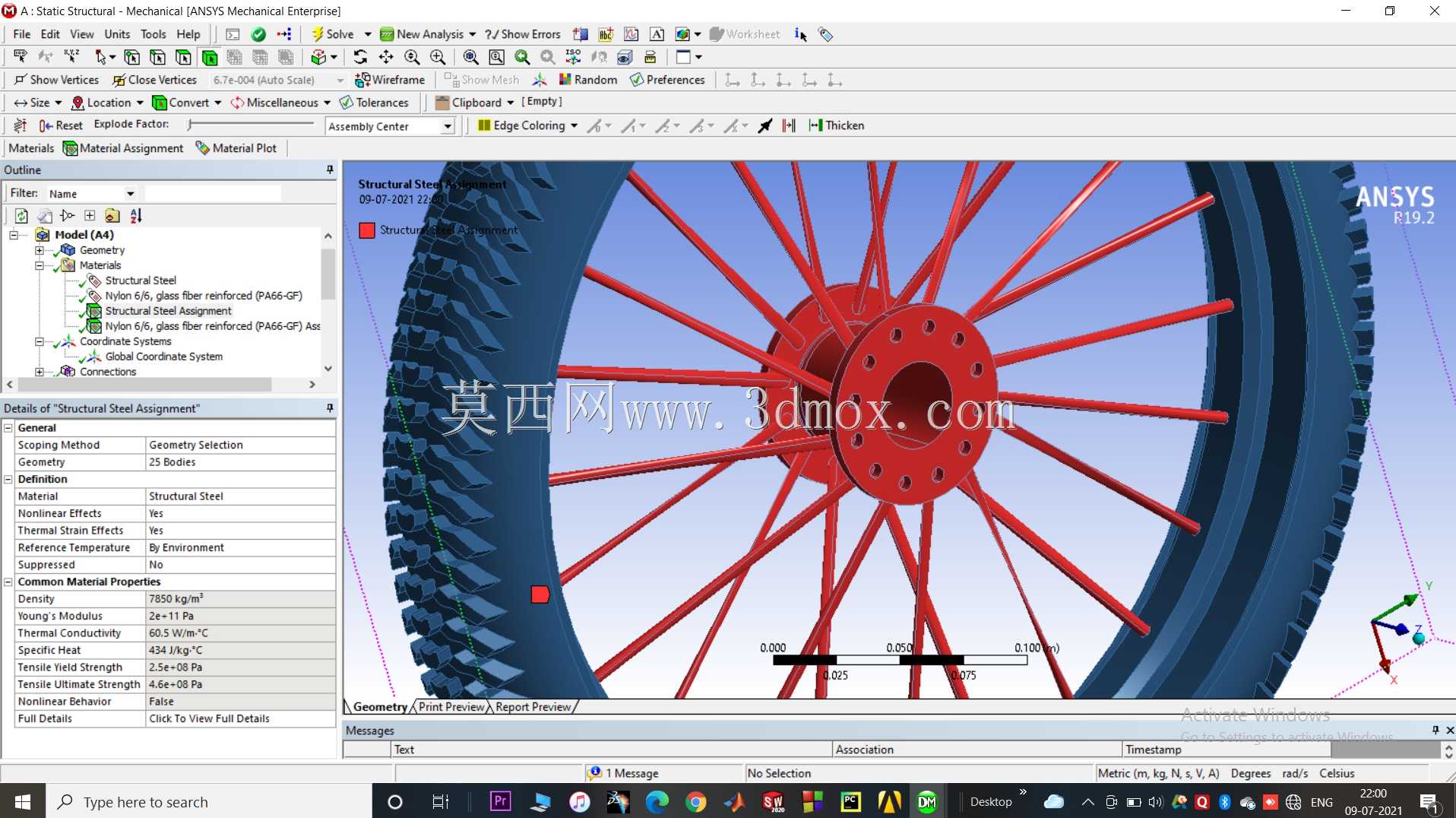The width and height of the screenshot is (1456, 818).
Task: Activate Box Zoom tool
Action: pyautogui.click(x=438, y=57)
